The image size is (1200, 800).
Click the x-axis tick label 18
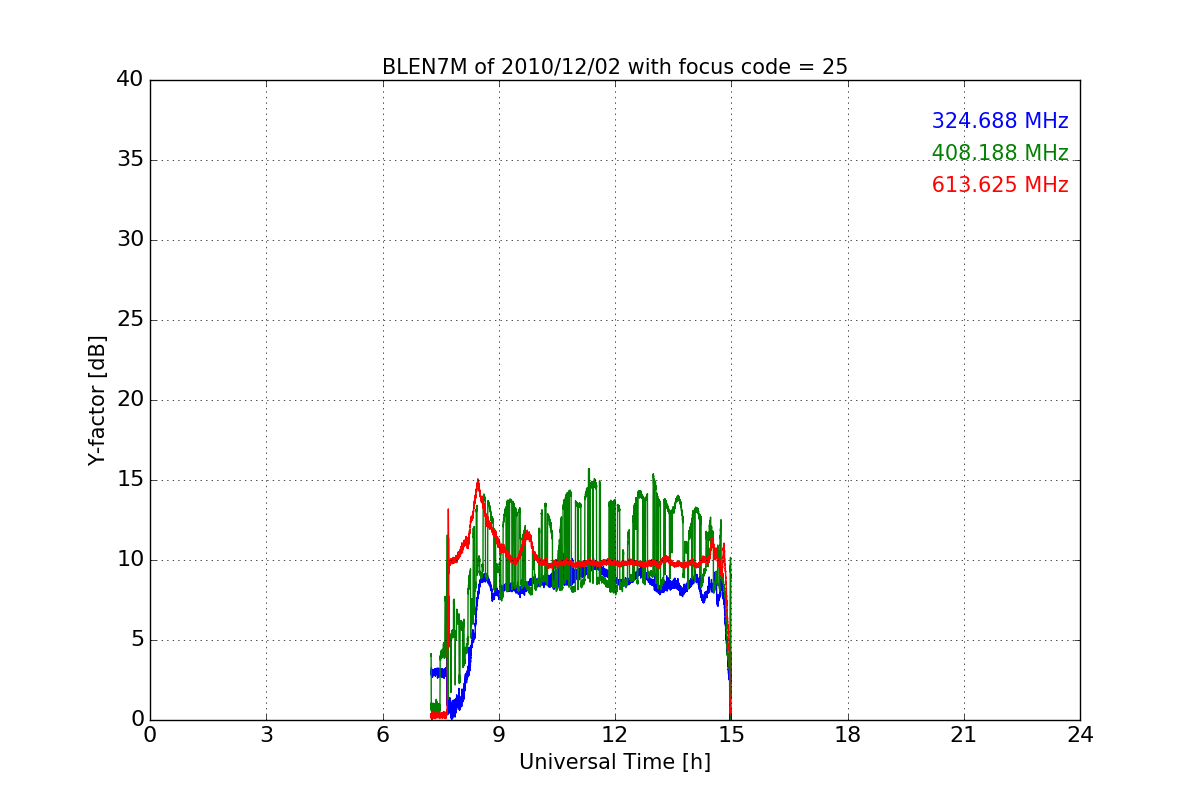[x=848, y=735]
